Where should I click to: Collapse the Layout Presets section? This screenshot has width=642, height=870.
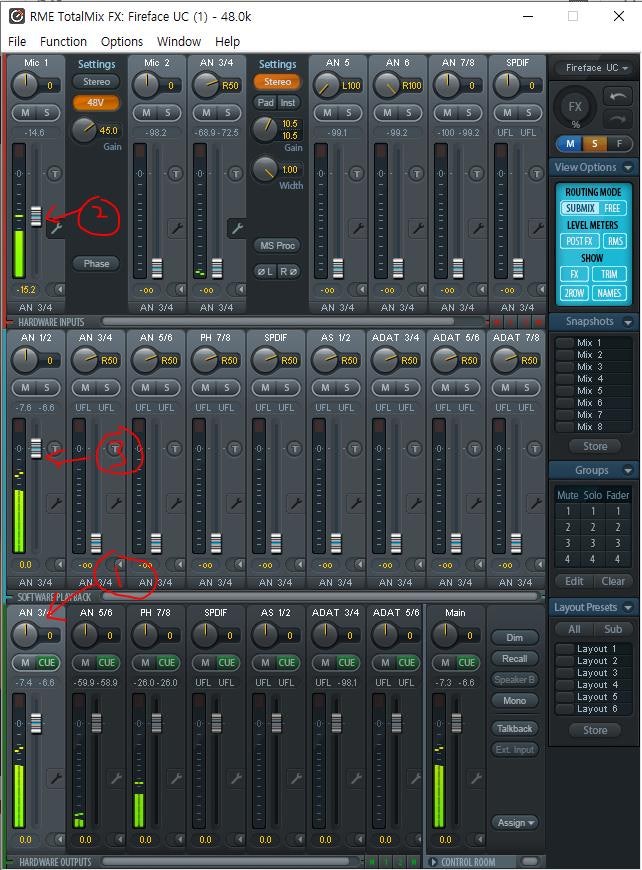click(628, 608)
